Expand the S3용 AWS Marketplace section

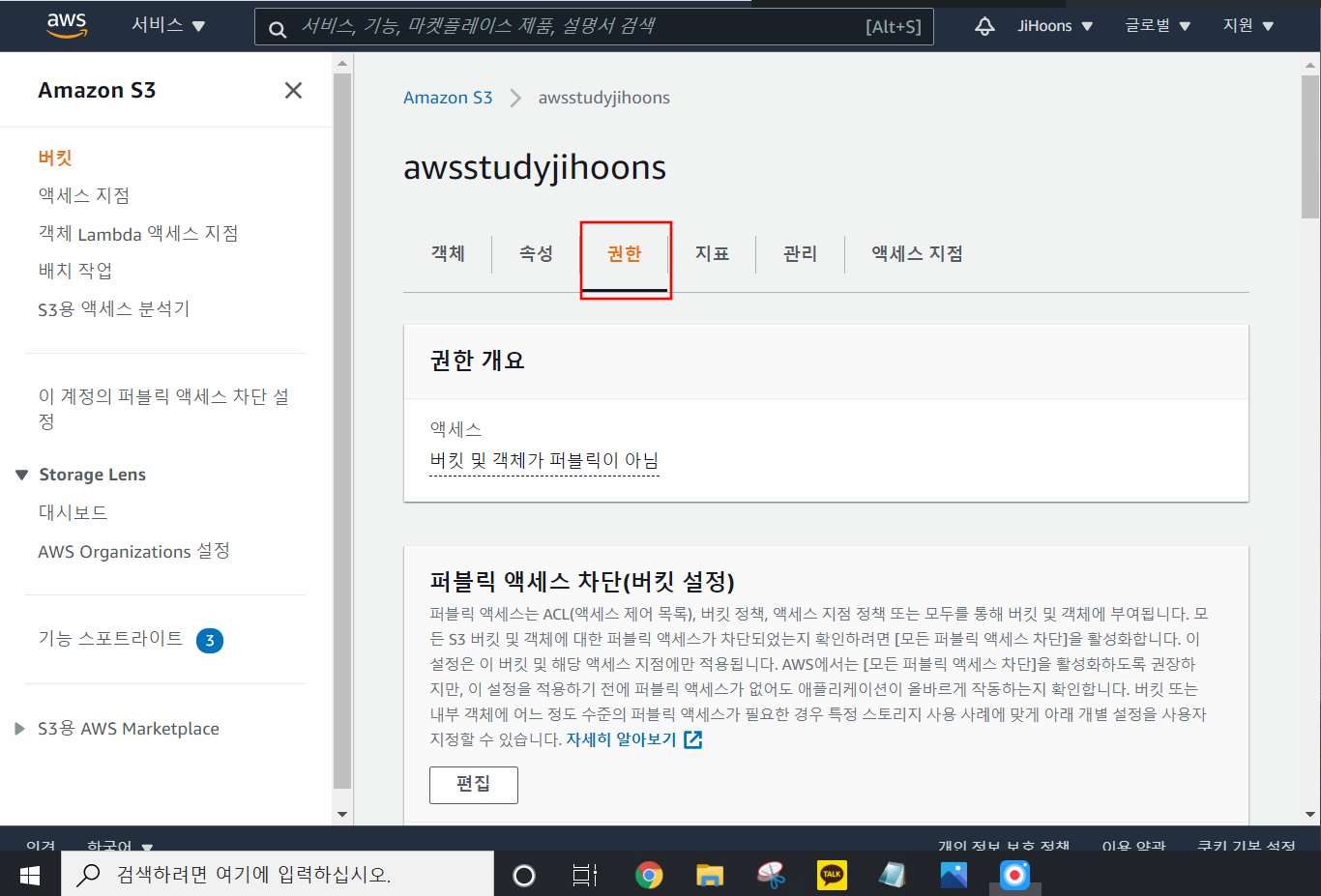point(19,729)
